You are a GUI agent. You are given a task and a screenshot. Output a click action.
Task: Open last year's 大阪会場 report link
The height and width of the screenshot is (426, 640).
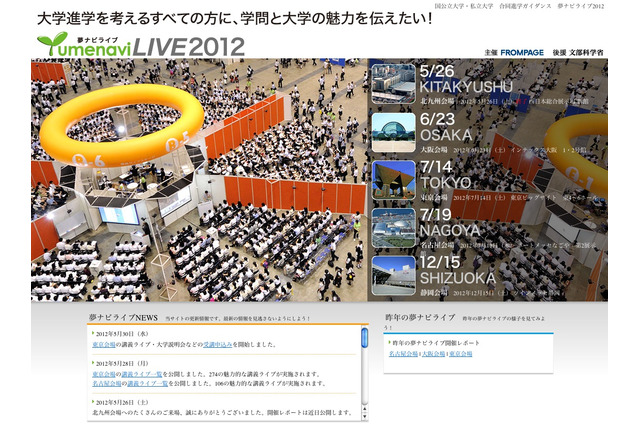tap(433, 354)
